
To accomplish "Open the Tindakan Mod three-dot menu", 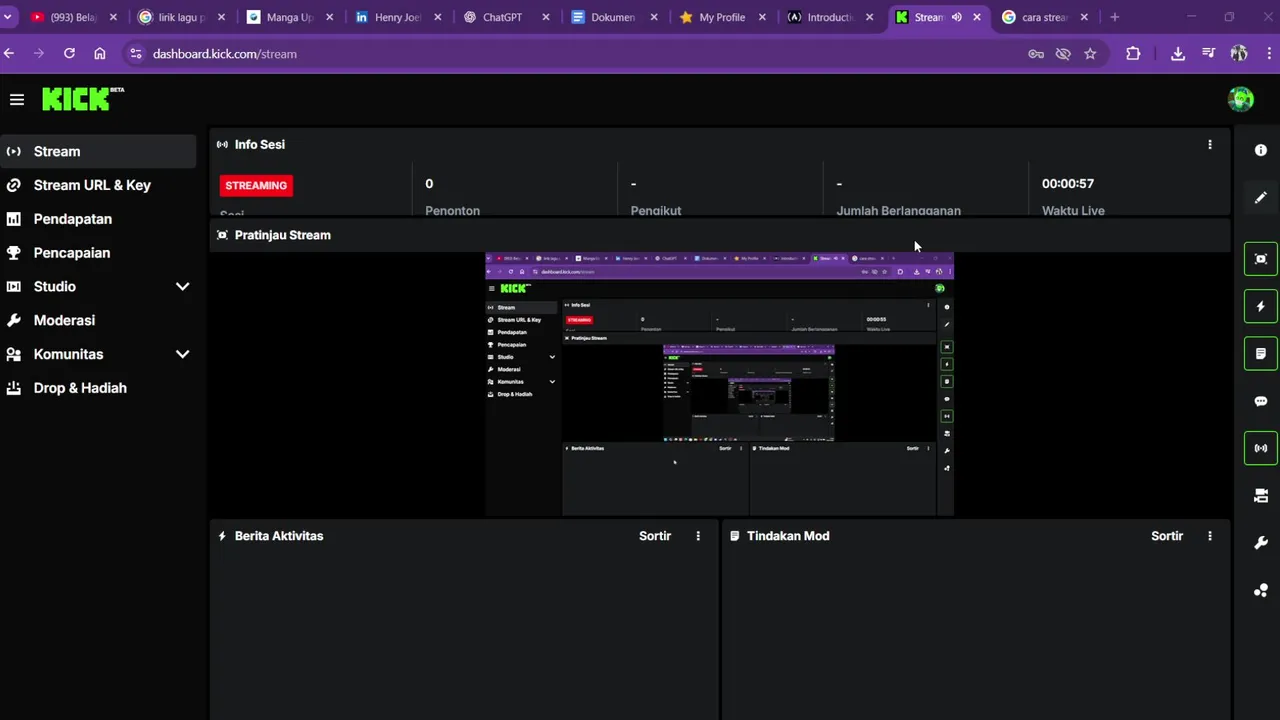I will click(x=1210, y=536).
